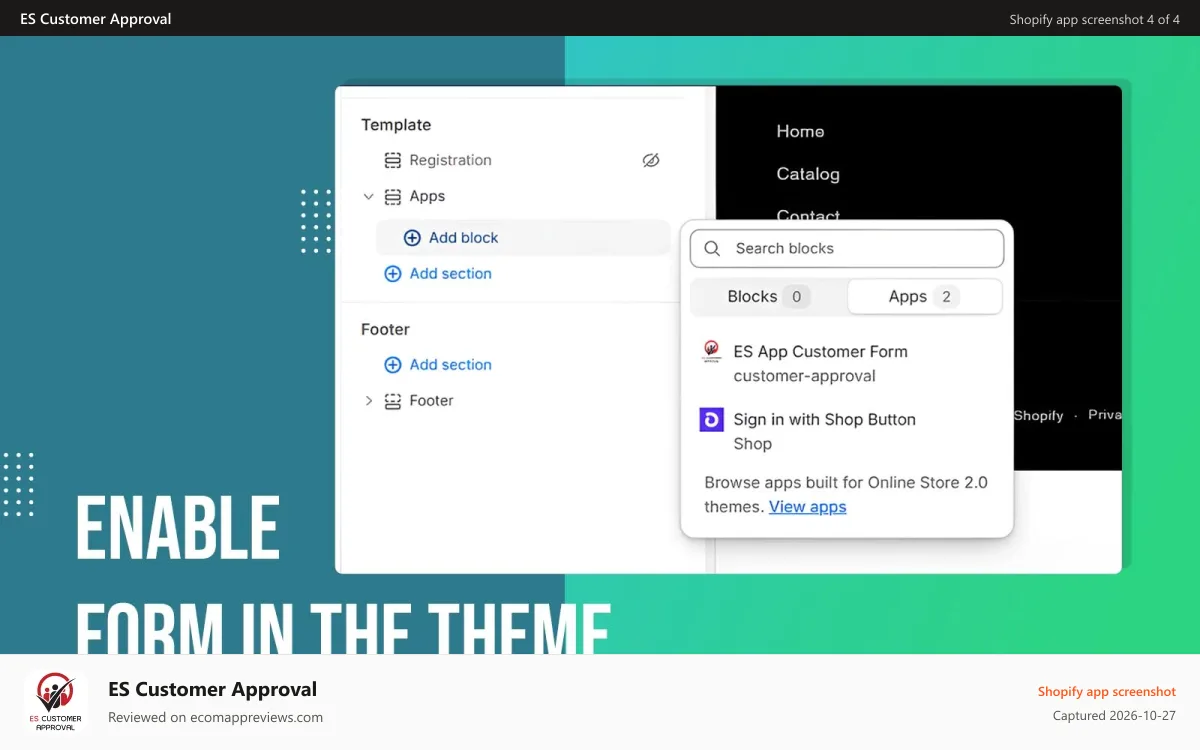This screenshot has height=750, width=1200.
Task: Select the ES App Customer Form block
Action: pos(847,364)
